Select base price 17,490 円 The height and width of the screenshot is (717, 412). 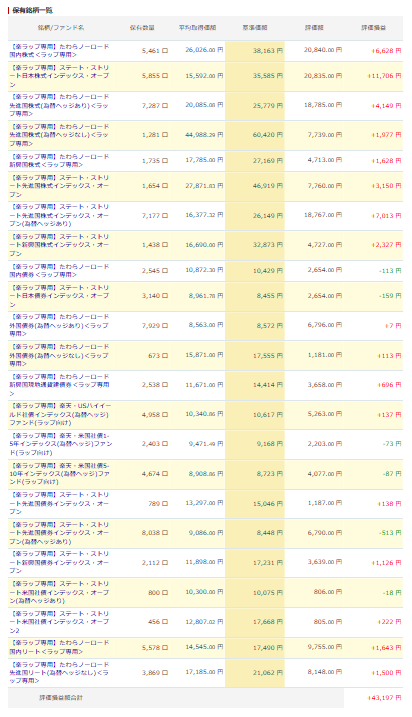[268, 647]
